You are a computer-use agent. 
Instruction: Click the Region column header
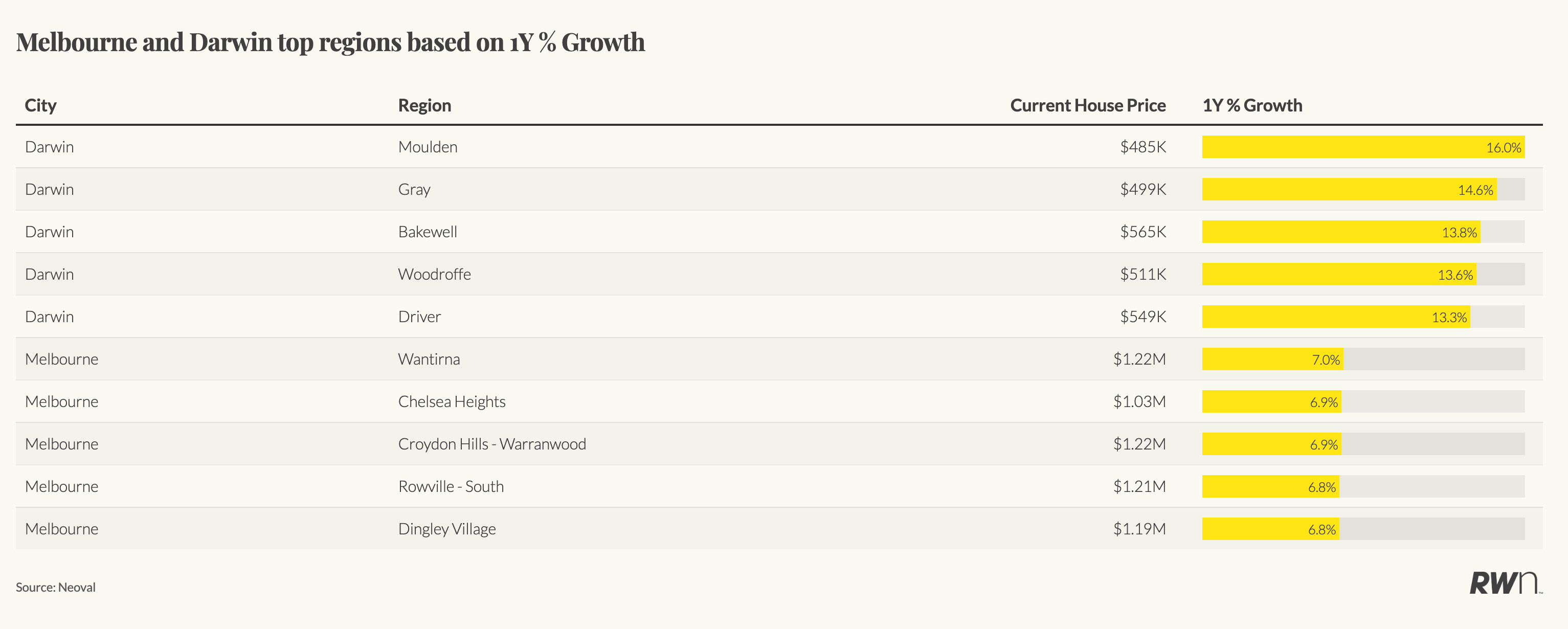tap(424, 105)
